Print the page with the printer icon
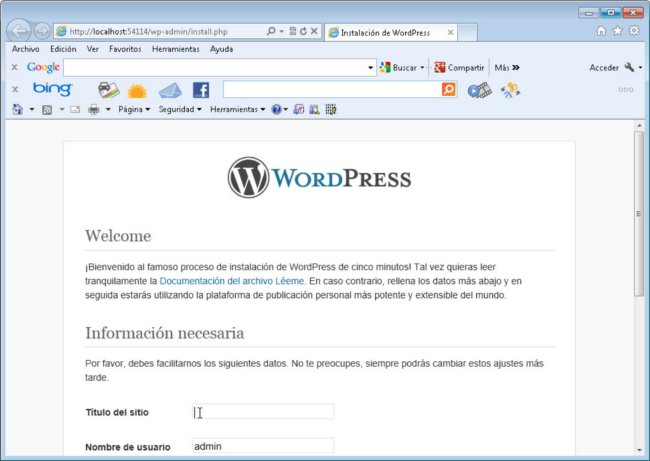The width and height of the screenshot is (650, 461). click(x=94, y=109)
